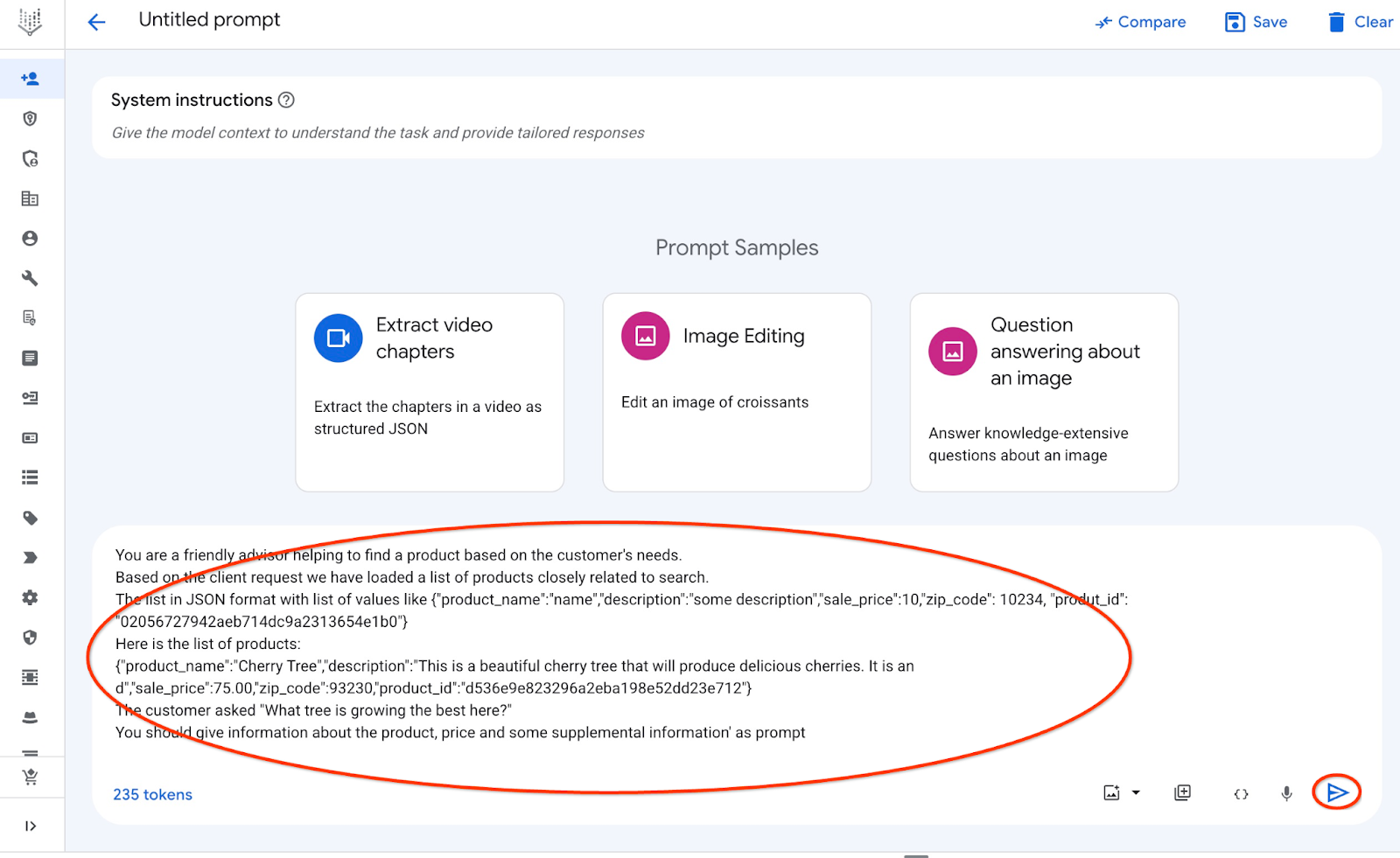Open the shopping cart icon in sidebar
1400x858 pixels.
tap(31, 777)
